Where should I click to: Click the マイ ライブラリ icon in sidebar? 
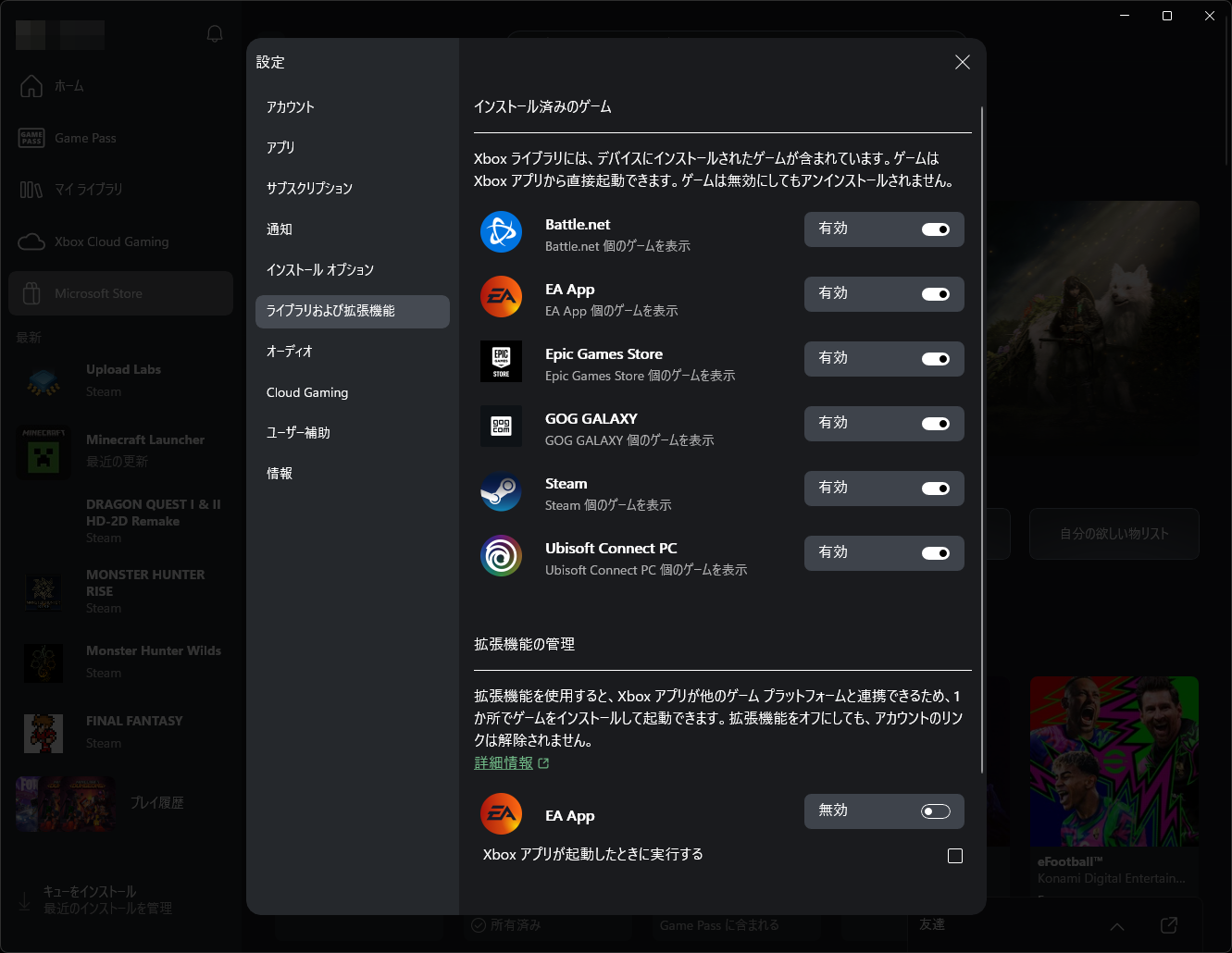point(31,189)
